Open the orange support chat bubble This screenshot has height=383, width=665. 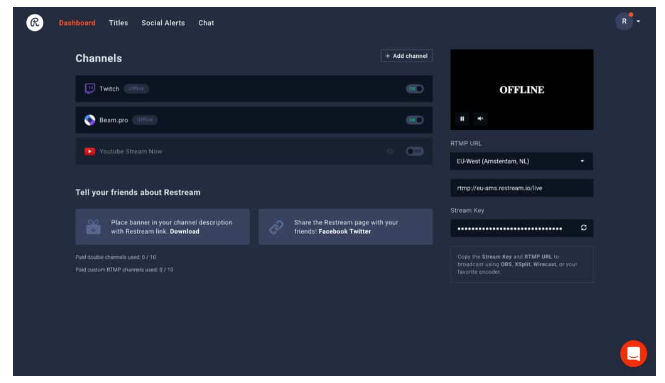[633, 353]
